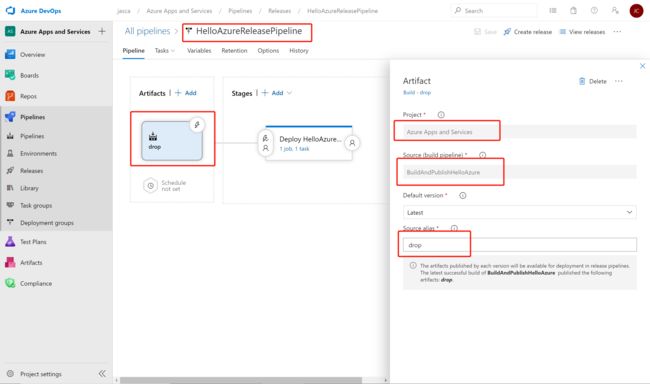The image size is (650, 384).
Task: Select the Pipeline tab
Action: point(133,51)
